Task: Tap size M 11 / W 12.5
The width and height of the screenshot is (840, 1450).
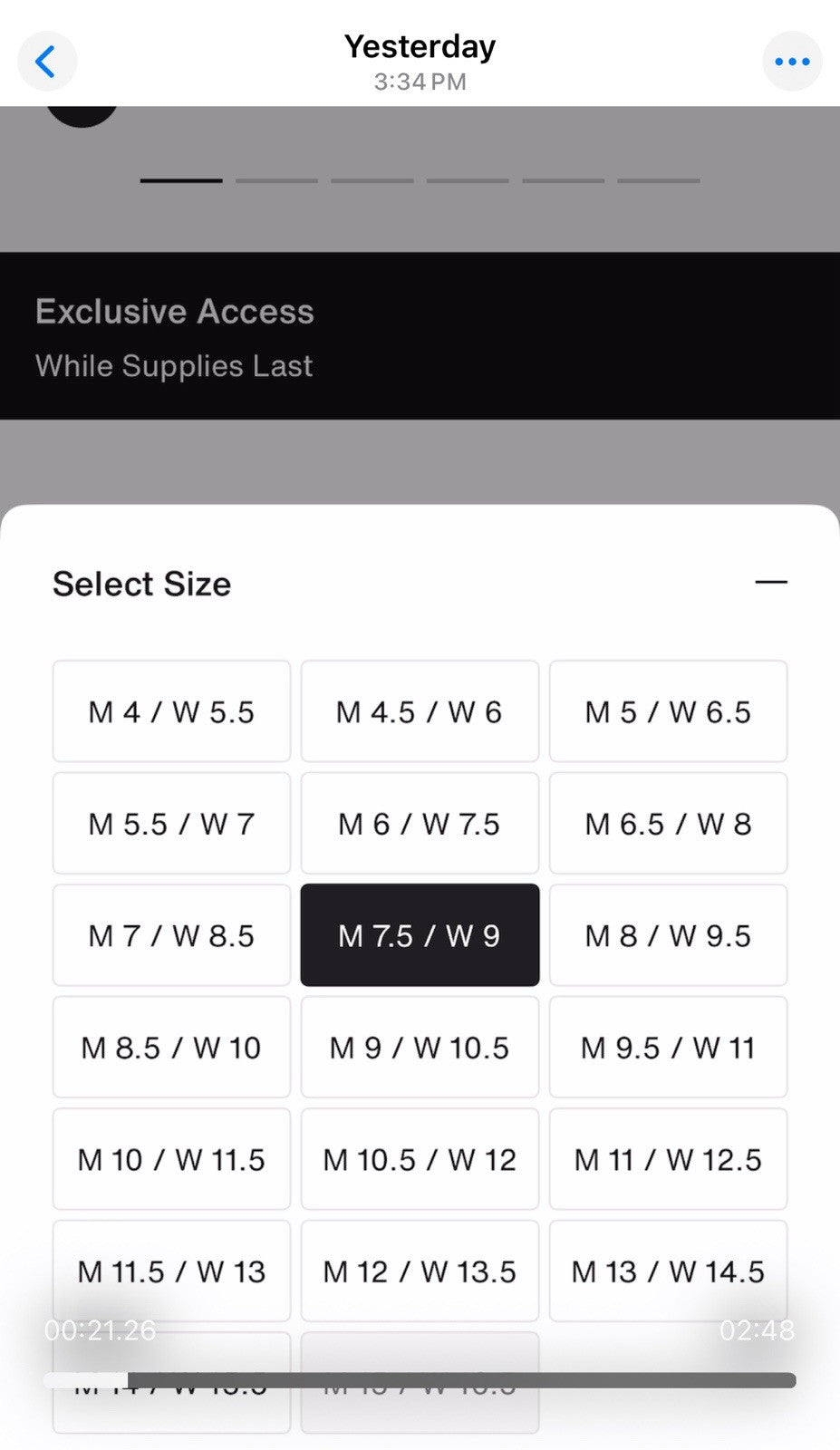Action: (668, 1159)
